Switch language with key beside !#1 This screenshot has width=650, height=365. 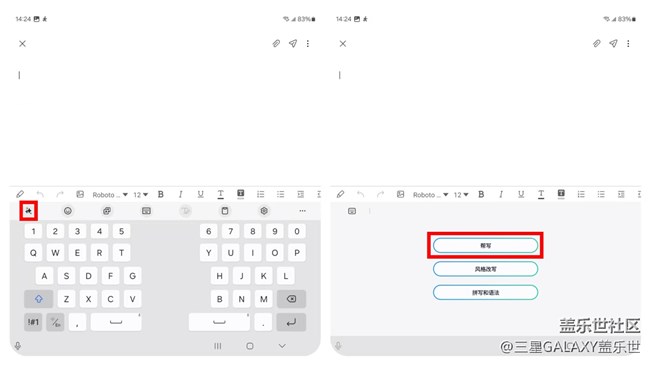coord(55,322)
